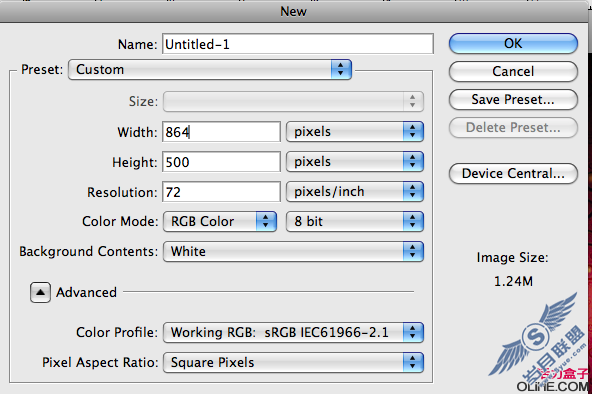Open the Preset dropdown set to Custom

(210, 69)
